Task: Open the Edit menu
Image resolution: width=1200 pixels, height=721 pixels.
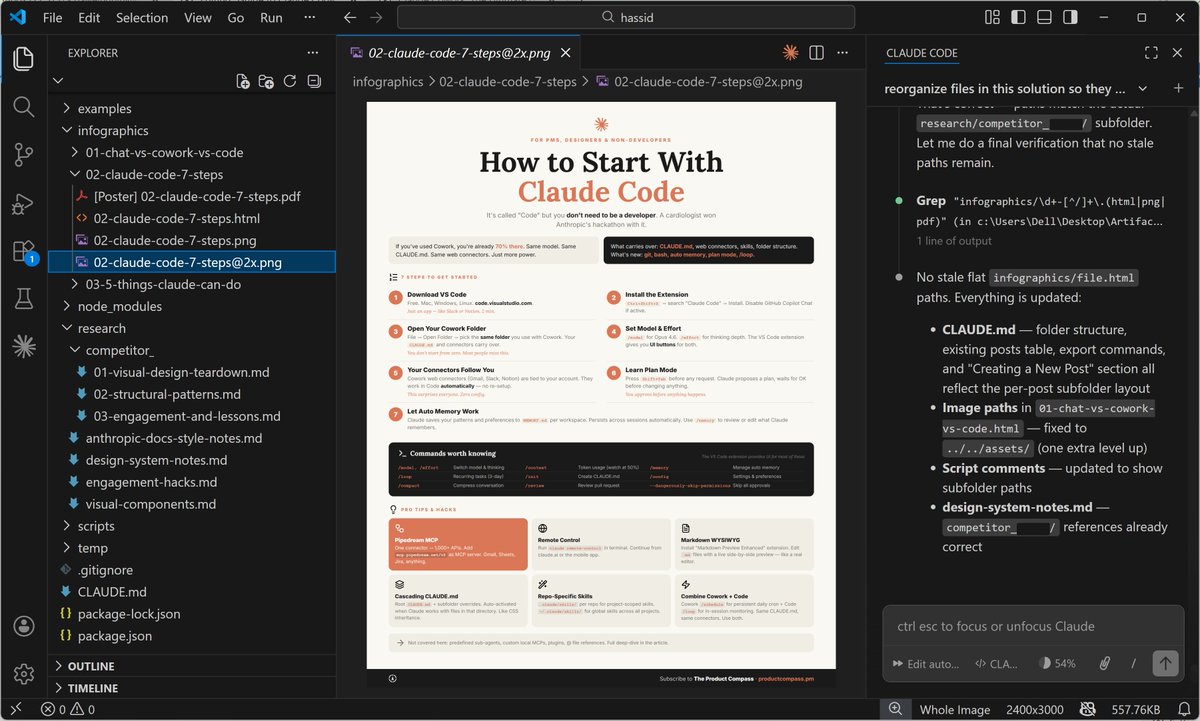Action: tap(89, 17)
